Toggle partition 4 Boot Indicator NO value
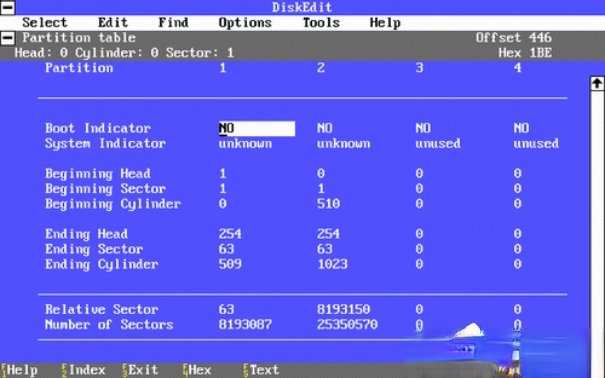Screen dimensions: 605x378 tap(521, 128)
